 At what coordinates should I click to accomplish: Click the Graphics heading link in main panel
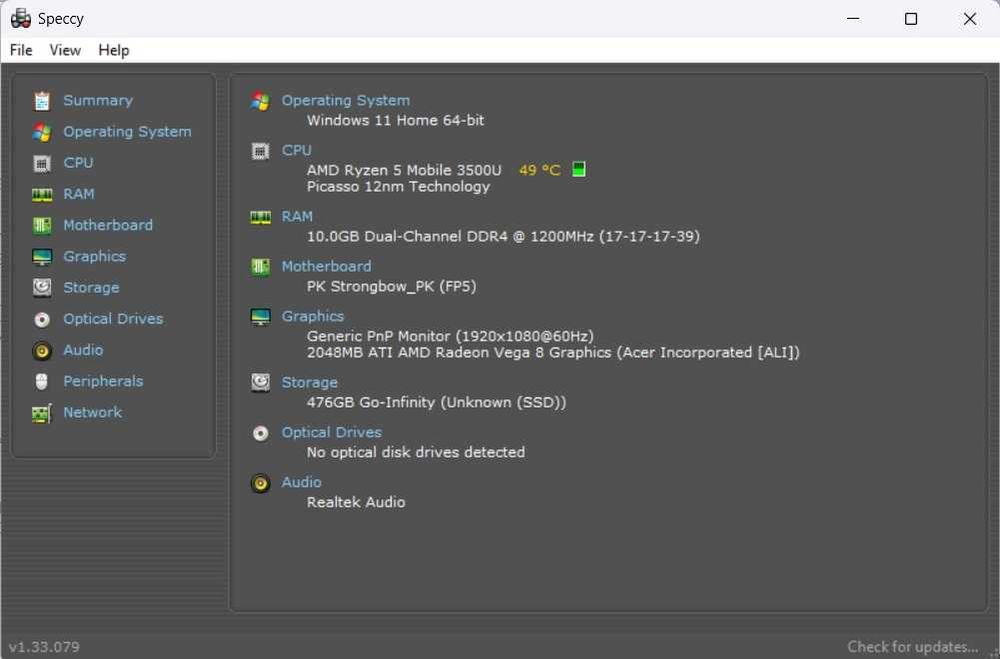click(x=313, y=316)
